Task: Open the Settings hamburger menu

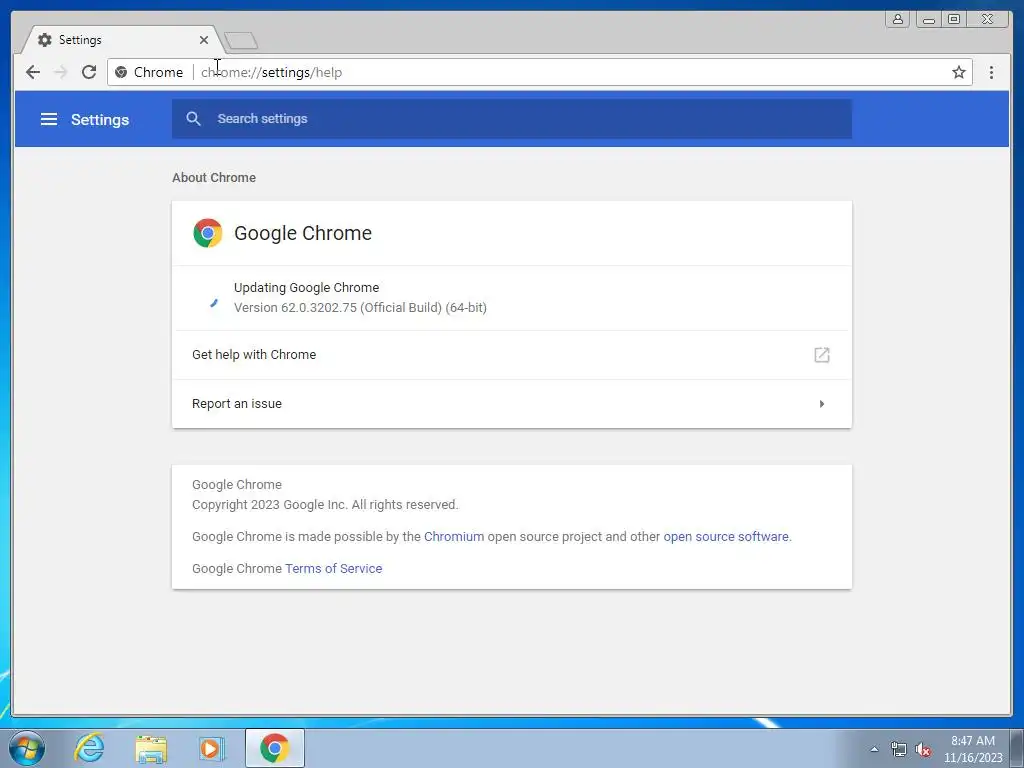Action: pos(49,119)
